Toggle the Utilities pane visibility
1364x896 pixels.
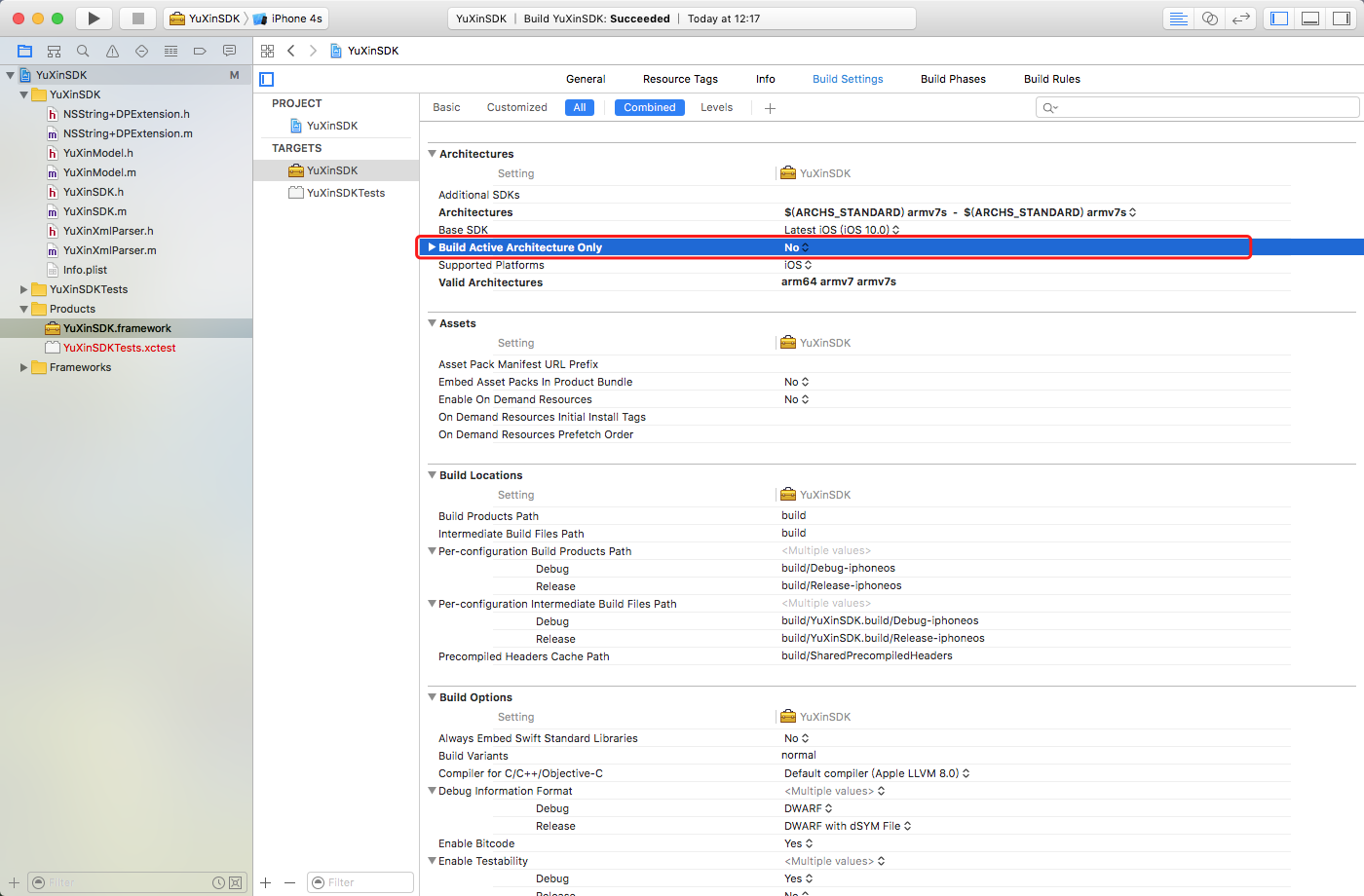pyautogui.click(x=1342, y=19)
